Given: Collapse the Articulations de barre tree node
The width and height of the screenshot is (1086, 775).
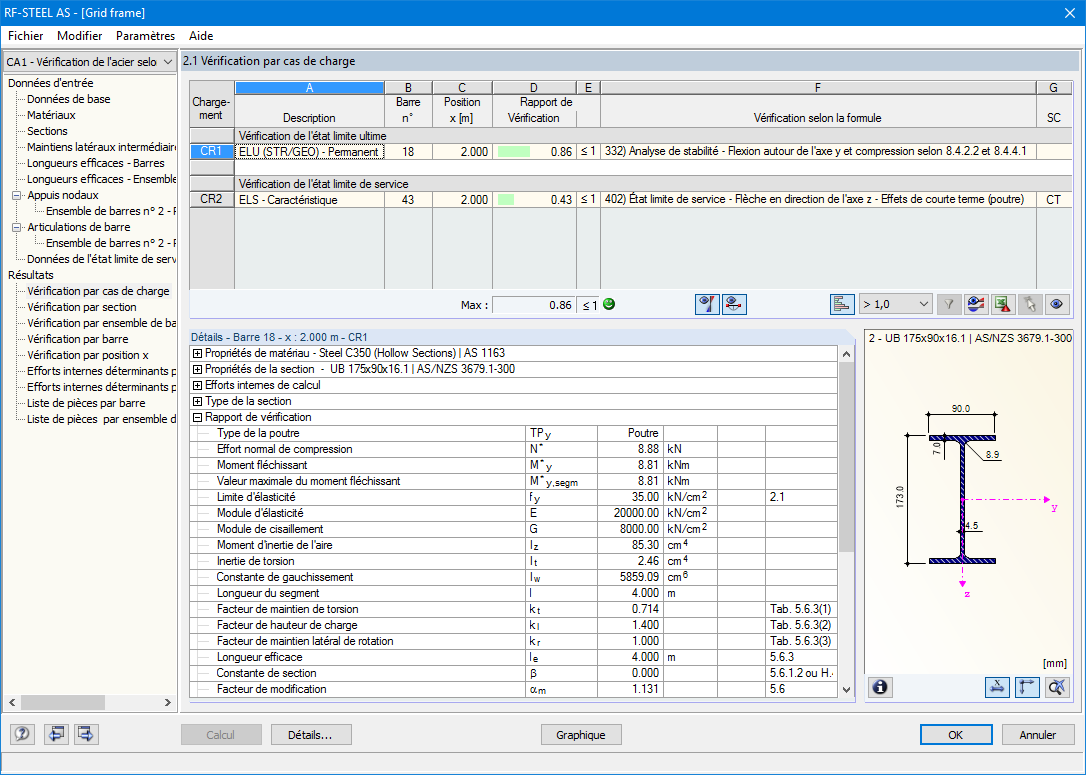Looking at the screenshot, I should click(x=17, y=227).
